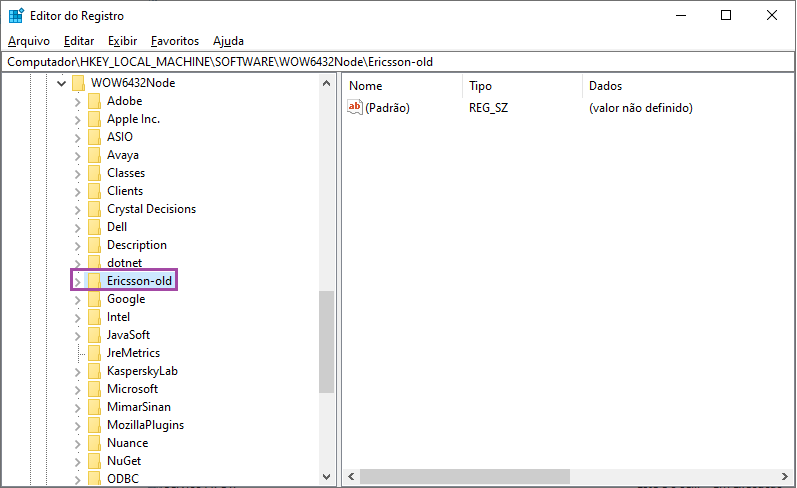Expand the Adobe key

[77, 102]
